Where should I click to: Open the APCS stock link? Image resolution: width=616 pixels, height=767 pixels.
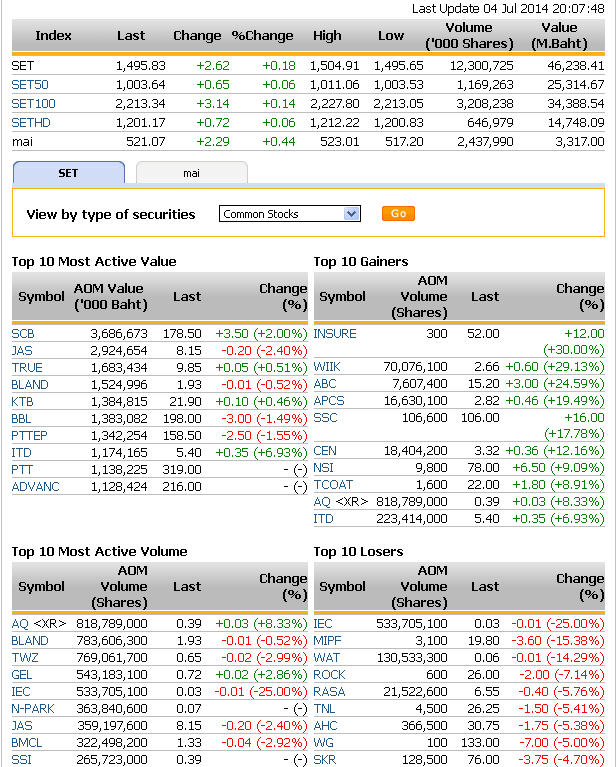(x=329, y=401)
